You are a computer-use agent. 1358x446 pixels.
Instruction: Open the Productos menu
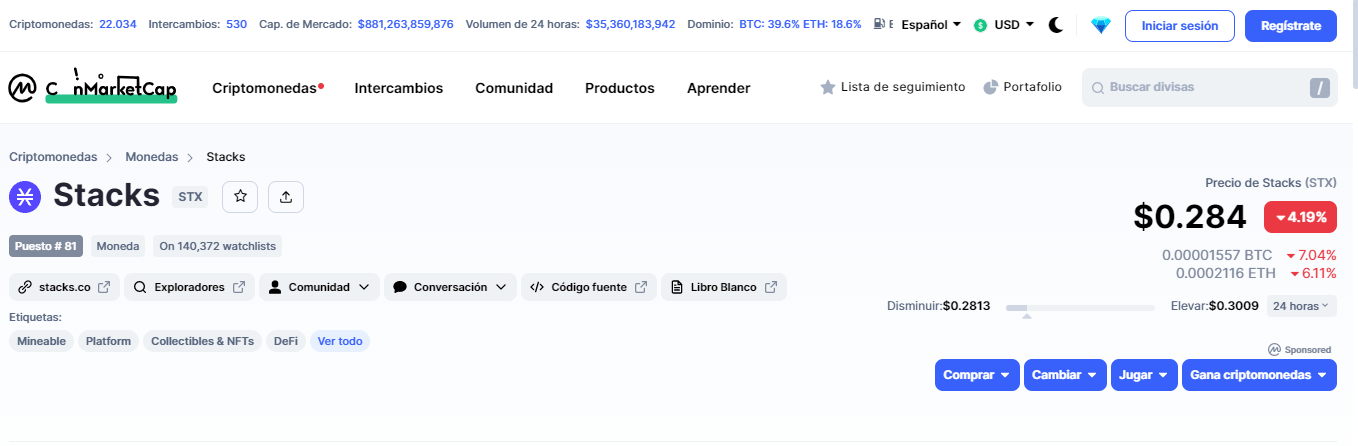620,88
